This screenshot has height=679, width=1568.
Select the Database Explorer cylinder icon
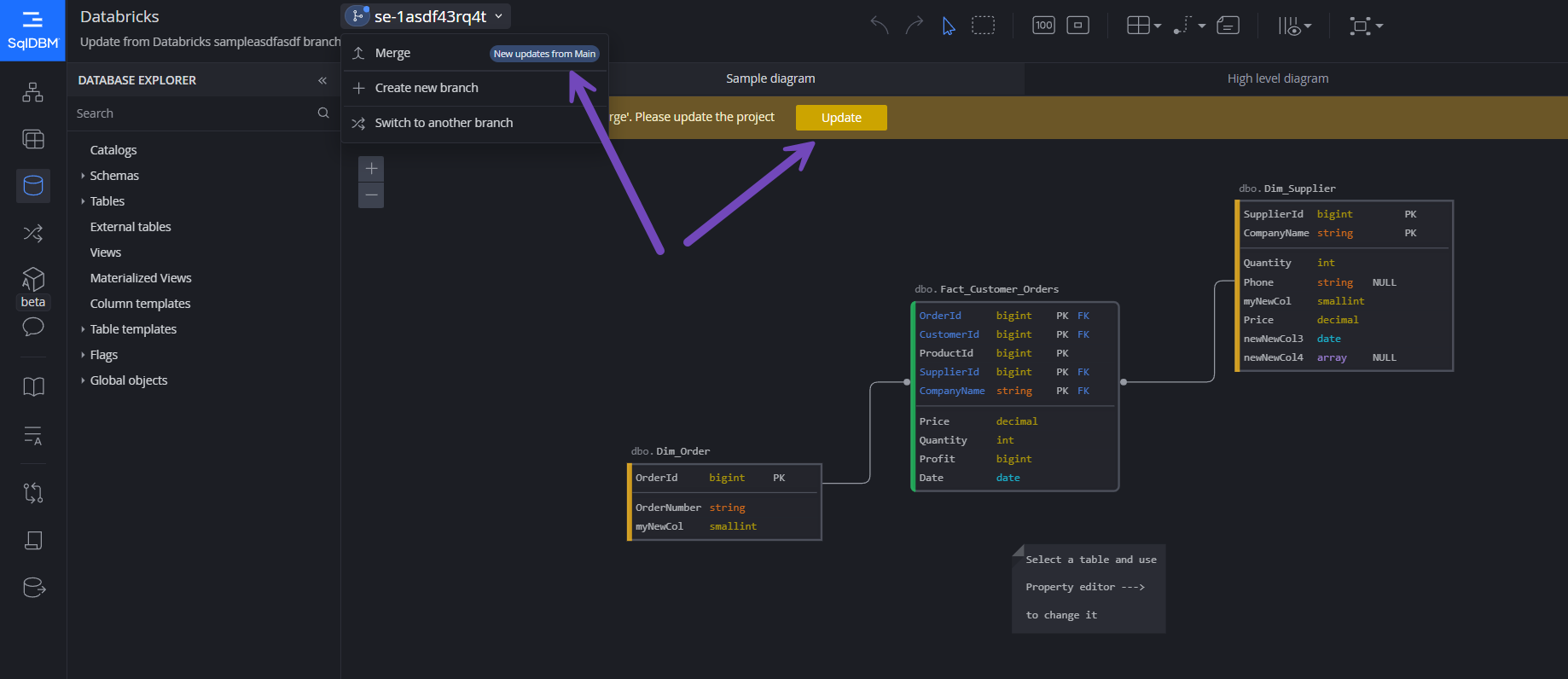click(x=33, y=185)
